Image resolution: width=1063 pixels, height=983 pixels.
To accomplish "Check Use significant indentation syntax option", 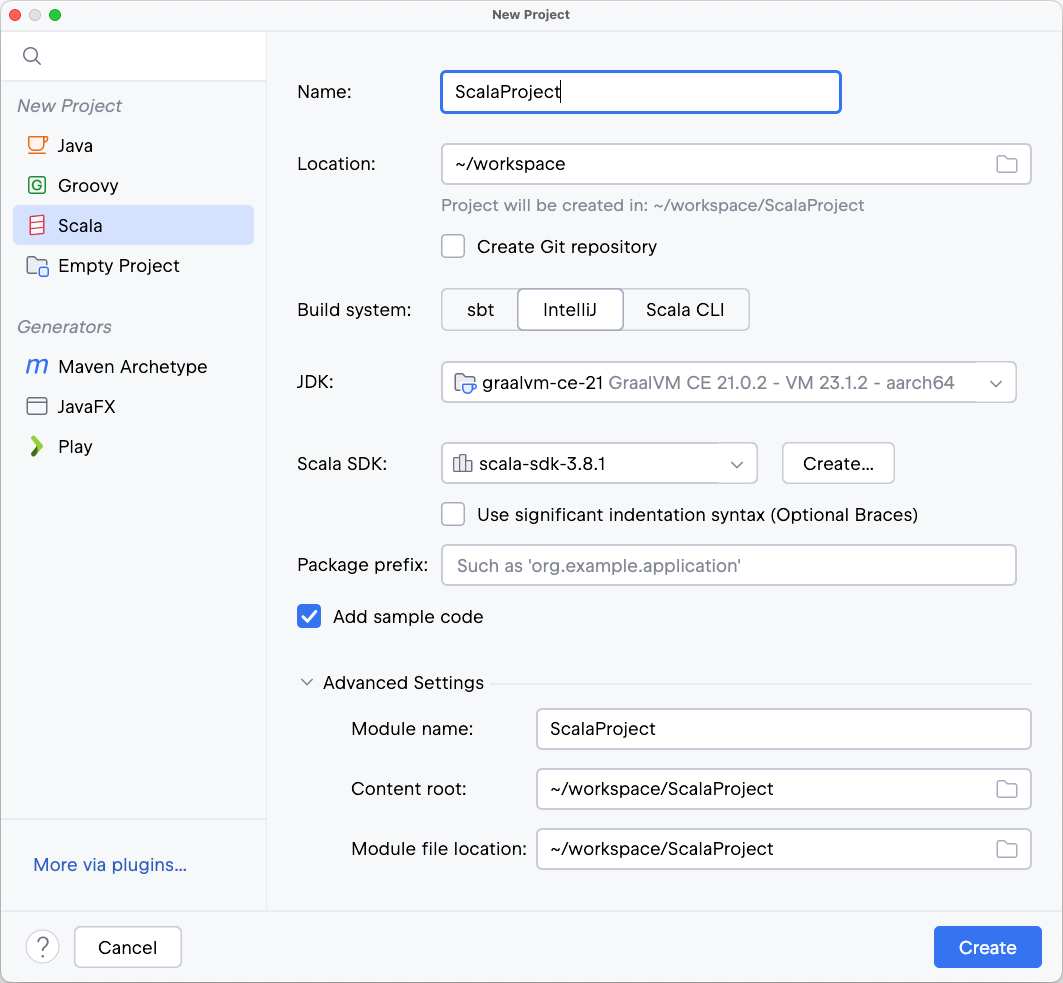I will tap(453, 514).
